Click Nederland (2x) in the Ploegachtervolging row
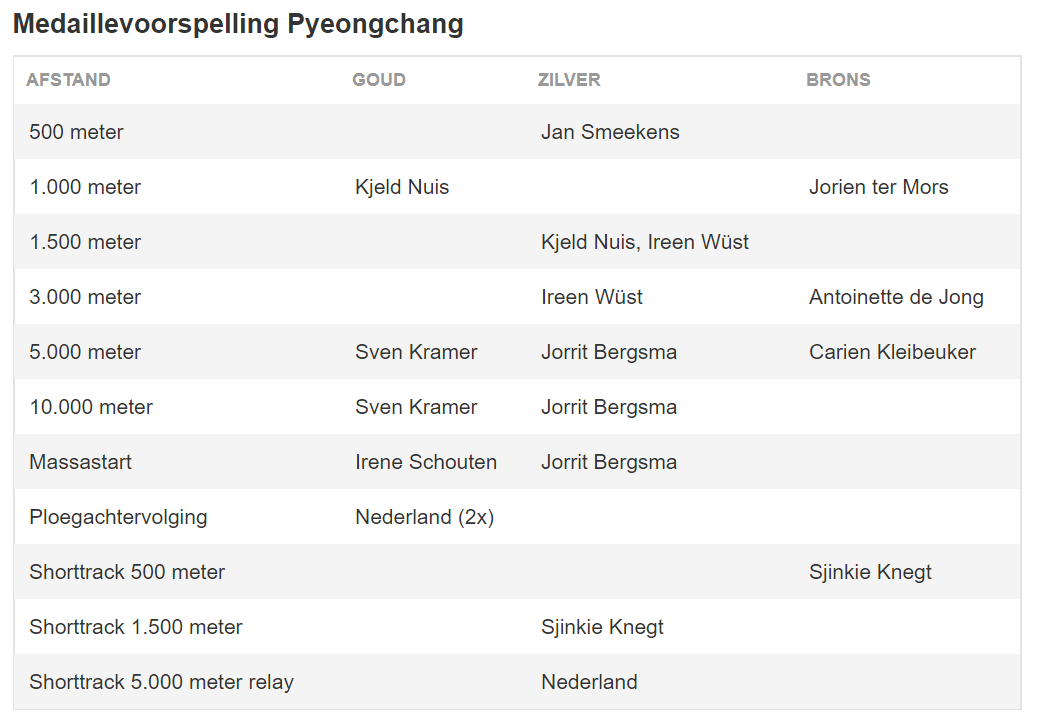 [424, 517]
